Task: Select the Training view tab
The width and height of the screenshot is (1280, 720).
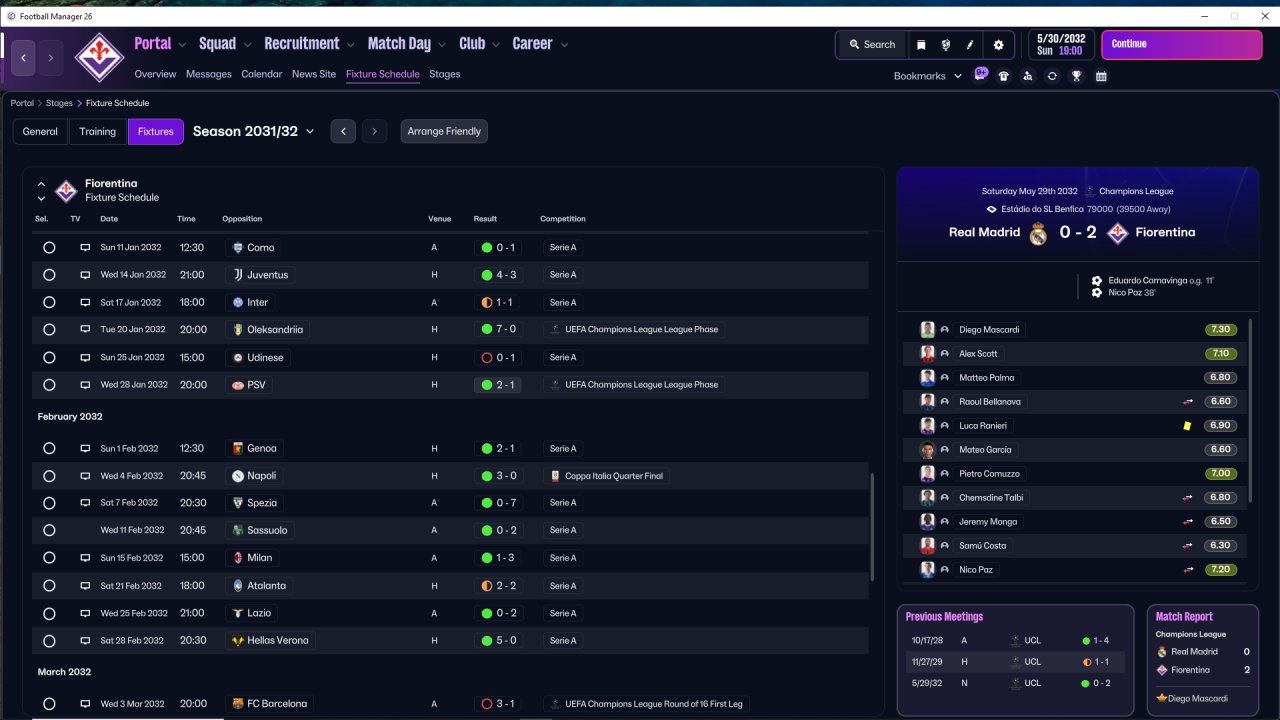Action: 98,131
